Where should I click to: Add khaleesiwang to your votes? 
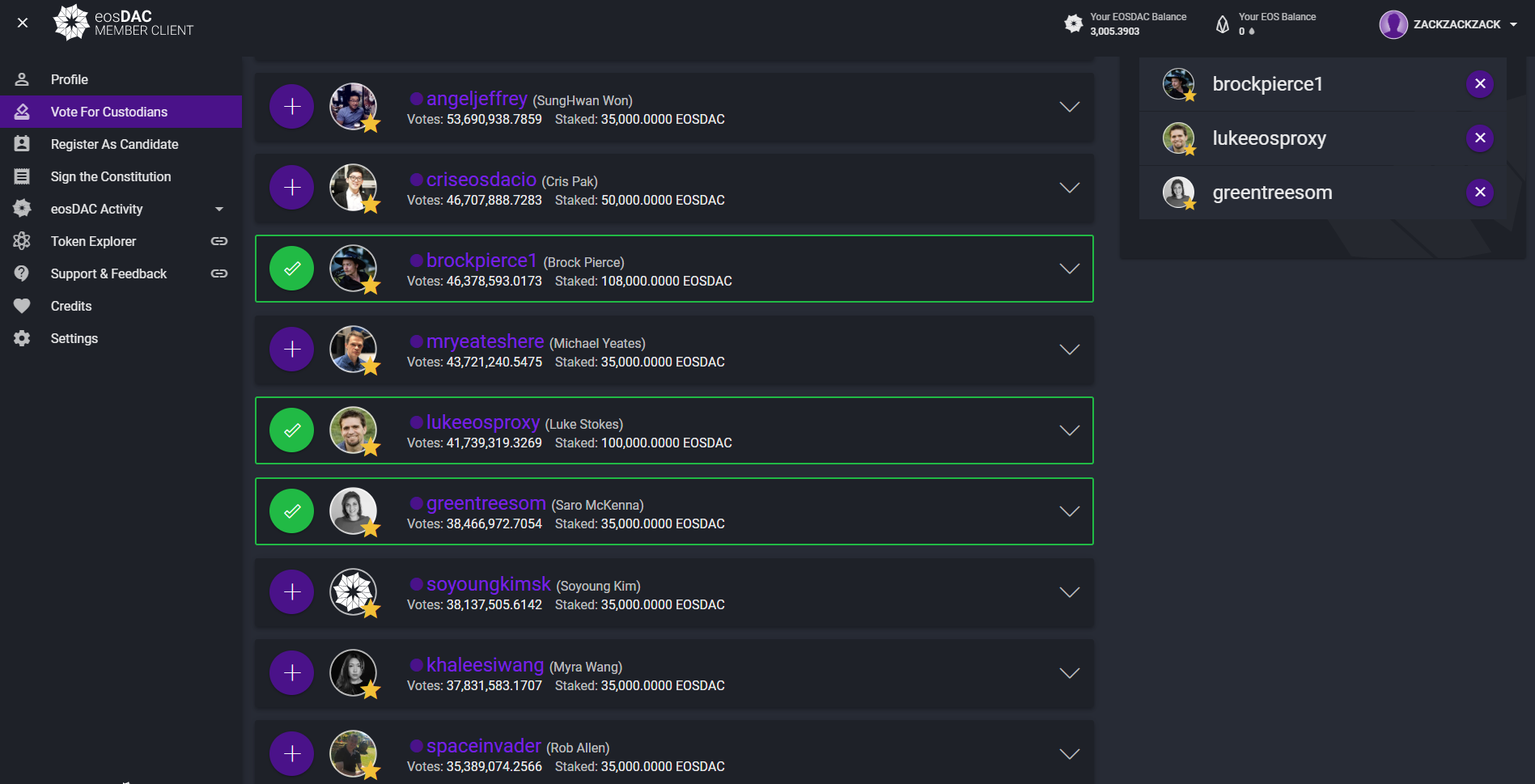[292, 673]
